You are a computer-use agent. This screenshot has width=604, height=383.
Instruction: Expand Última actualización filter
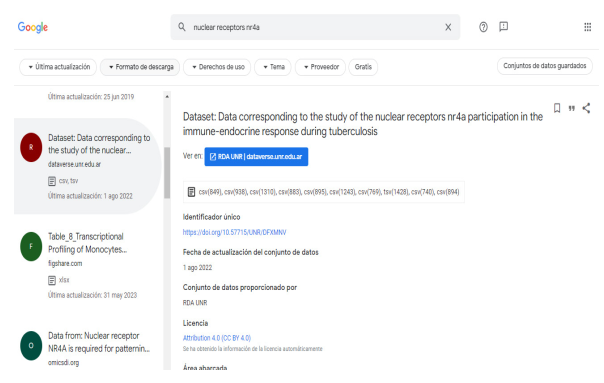pos(58,67)
